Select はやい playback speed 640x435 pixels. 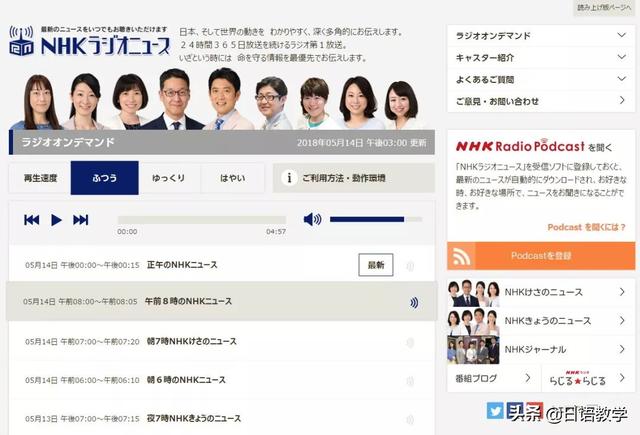point(233,178)
